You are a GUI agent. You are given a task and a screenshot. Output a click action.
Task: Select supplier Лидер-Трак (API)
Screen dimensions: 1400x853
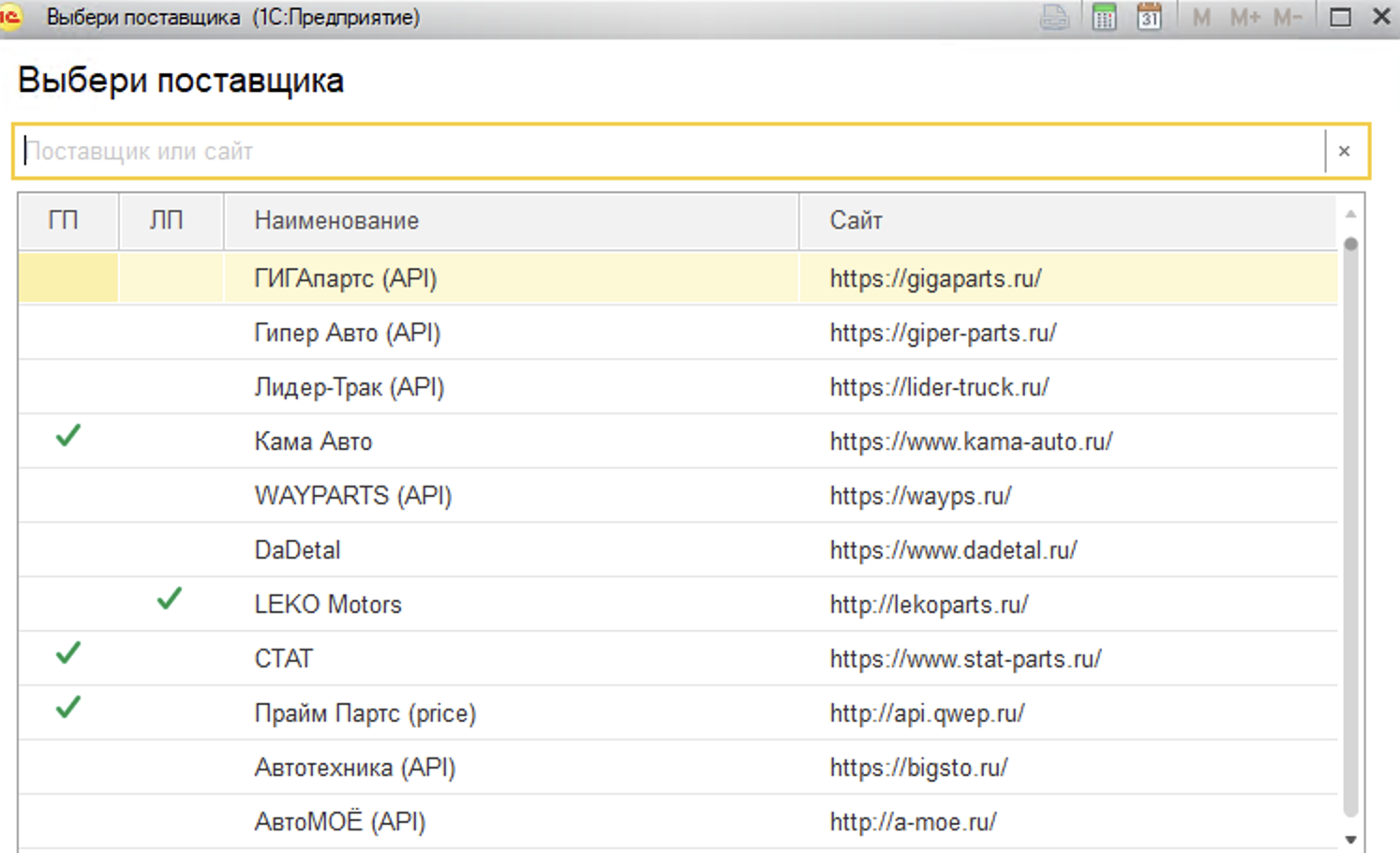[x=349, y=387]
